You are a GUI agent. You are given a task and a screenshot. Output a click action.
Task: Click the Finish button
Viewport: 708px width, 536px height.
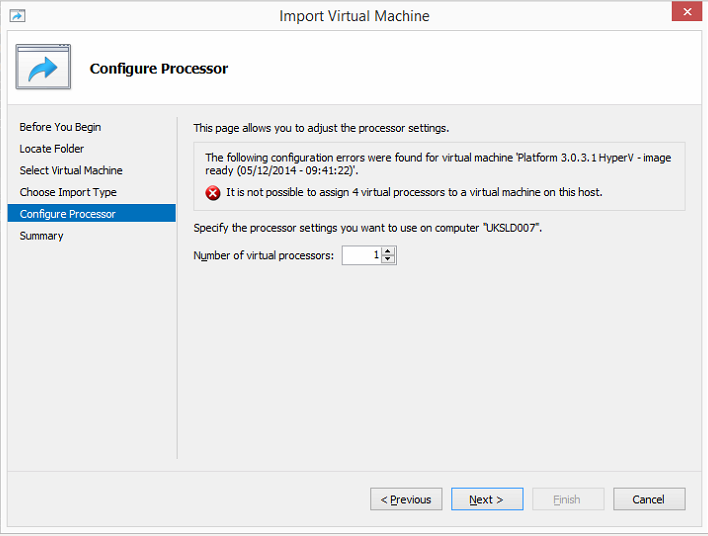pyautogui.click(x=567, y=500)
